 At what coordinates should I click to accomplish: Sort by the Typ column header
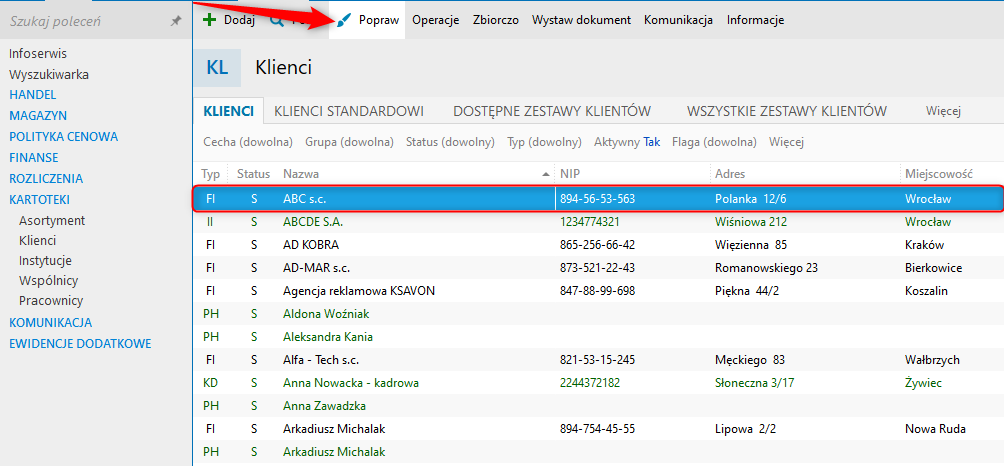(x=210, y=173)
